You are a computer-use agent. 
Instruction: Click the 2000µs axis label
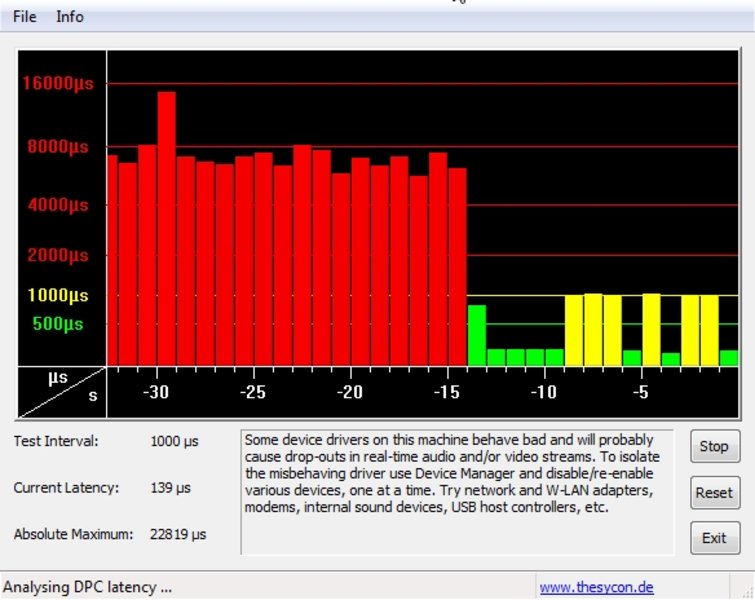pos(58,255)
